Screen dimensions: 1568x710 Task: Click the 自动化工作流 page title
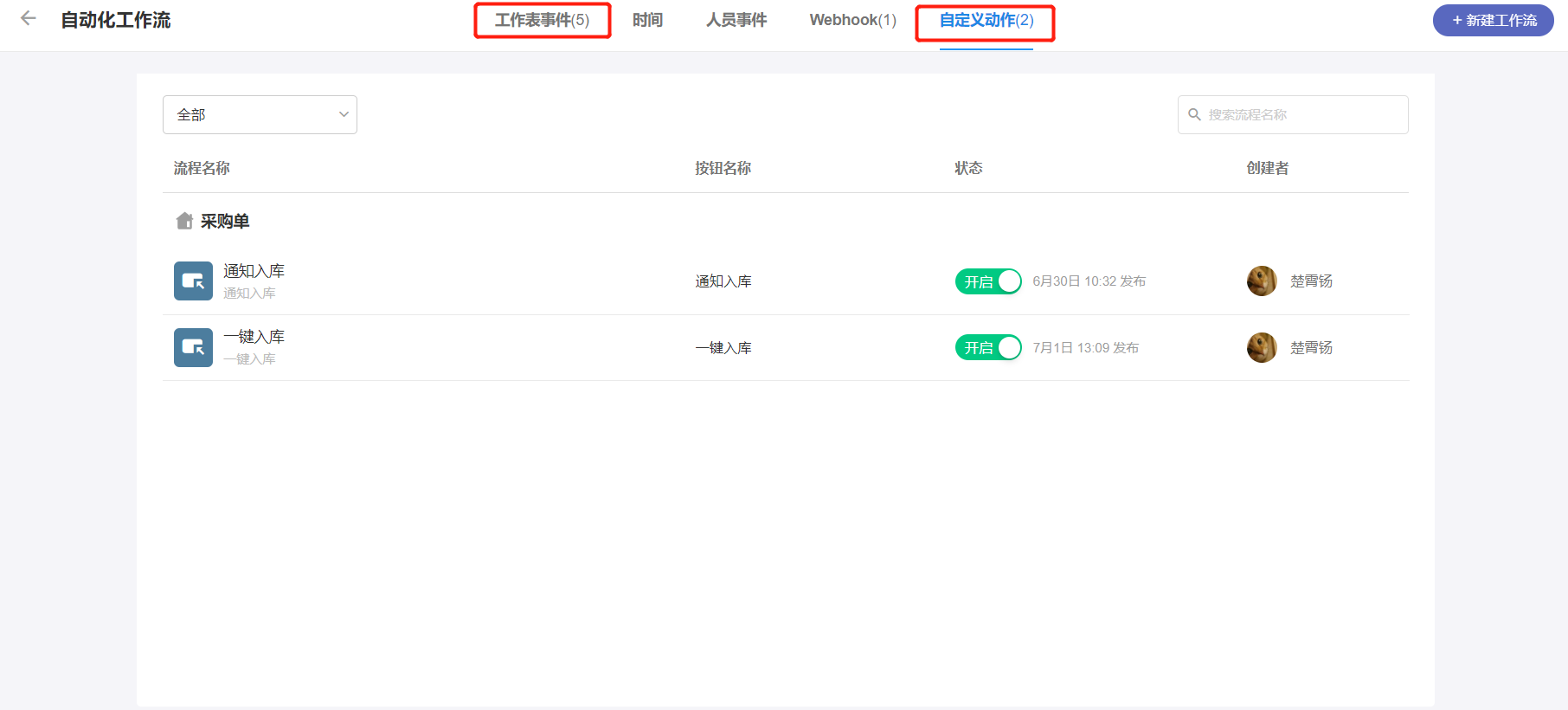pos(116,20)
